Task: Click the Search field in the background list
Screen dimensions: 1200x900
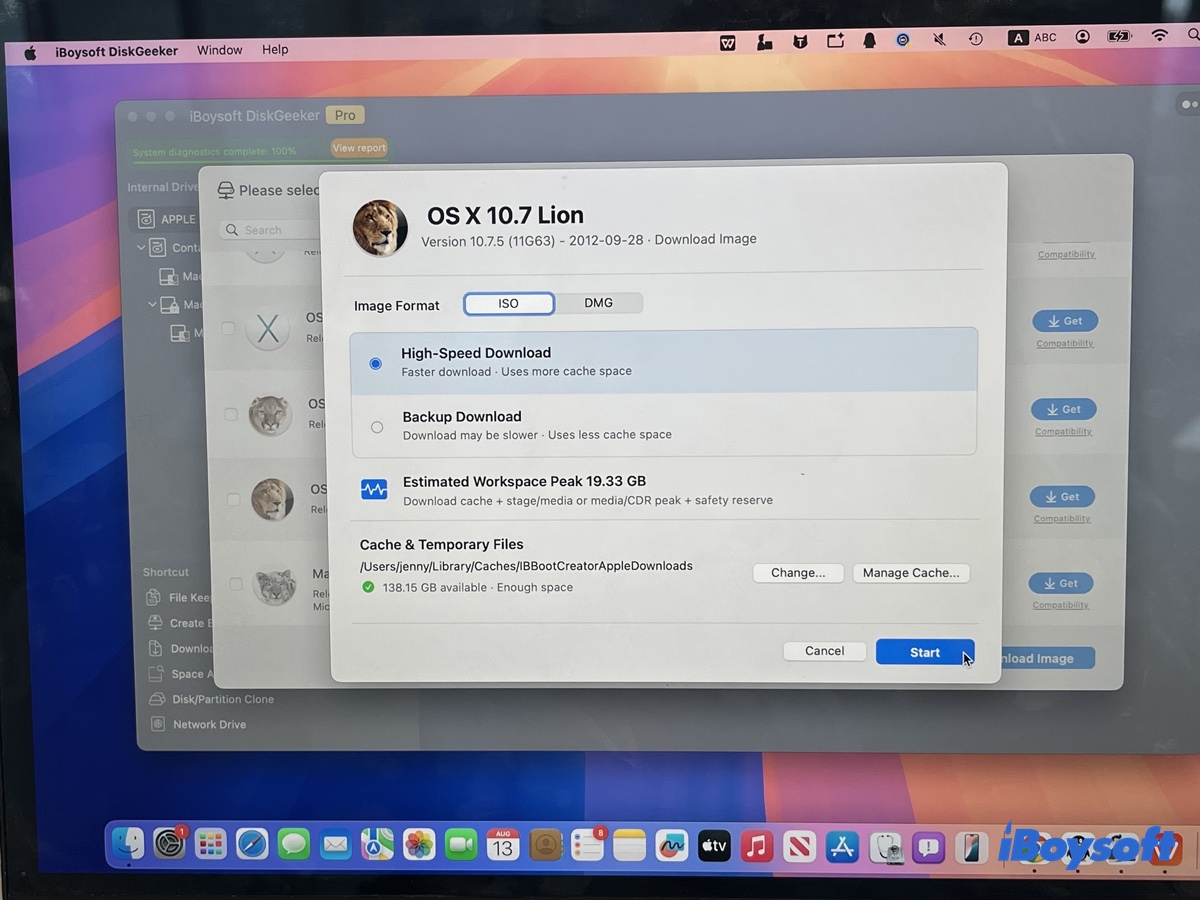Action: (268, 230)
